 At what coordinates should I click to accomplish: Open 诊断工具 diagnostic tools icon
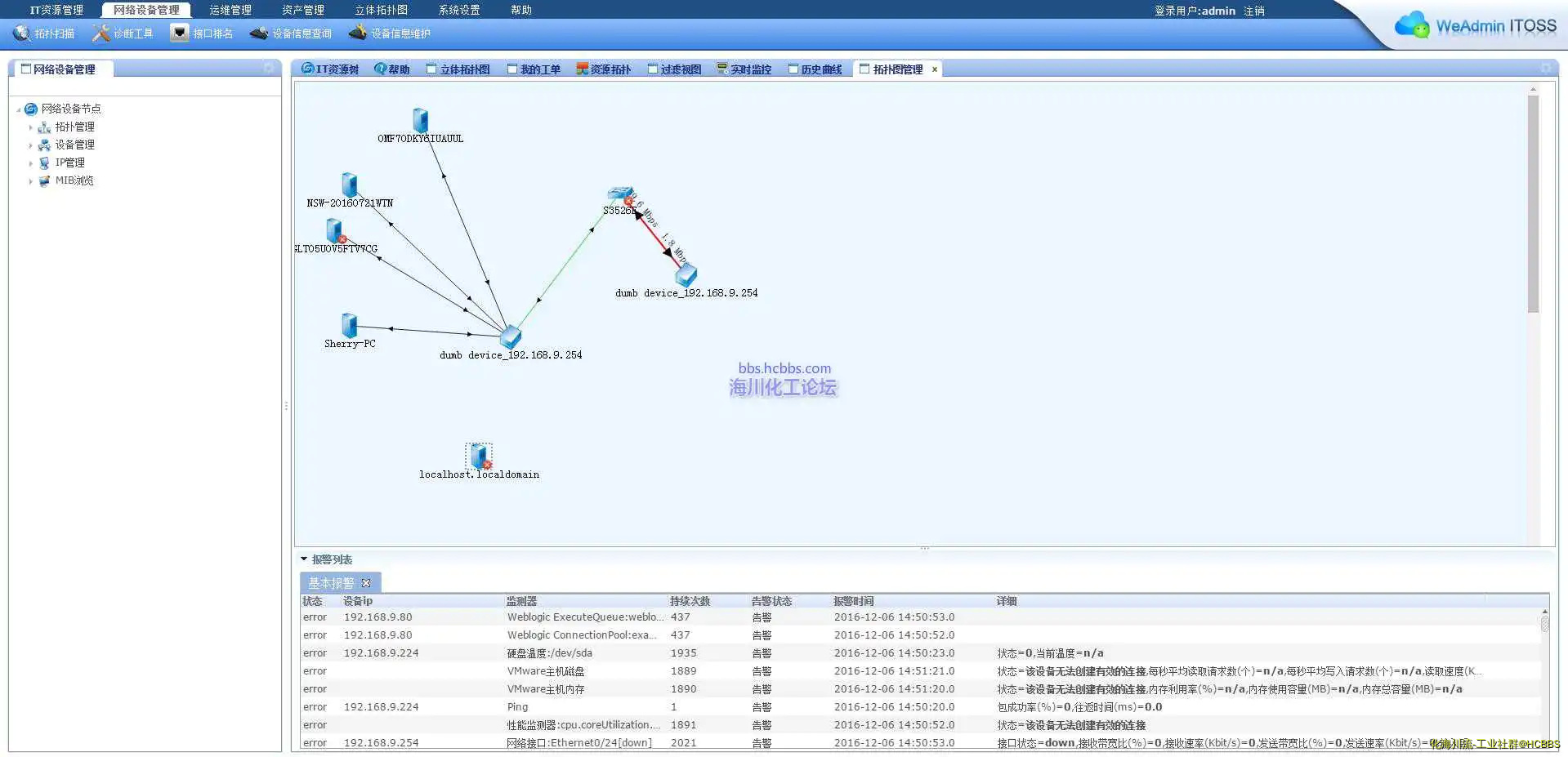[101, 33]
